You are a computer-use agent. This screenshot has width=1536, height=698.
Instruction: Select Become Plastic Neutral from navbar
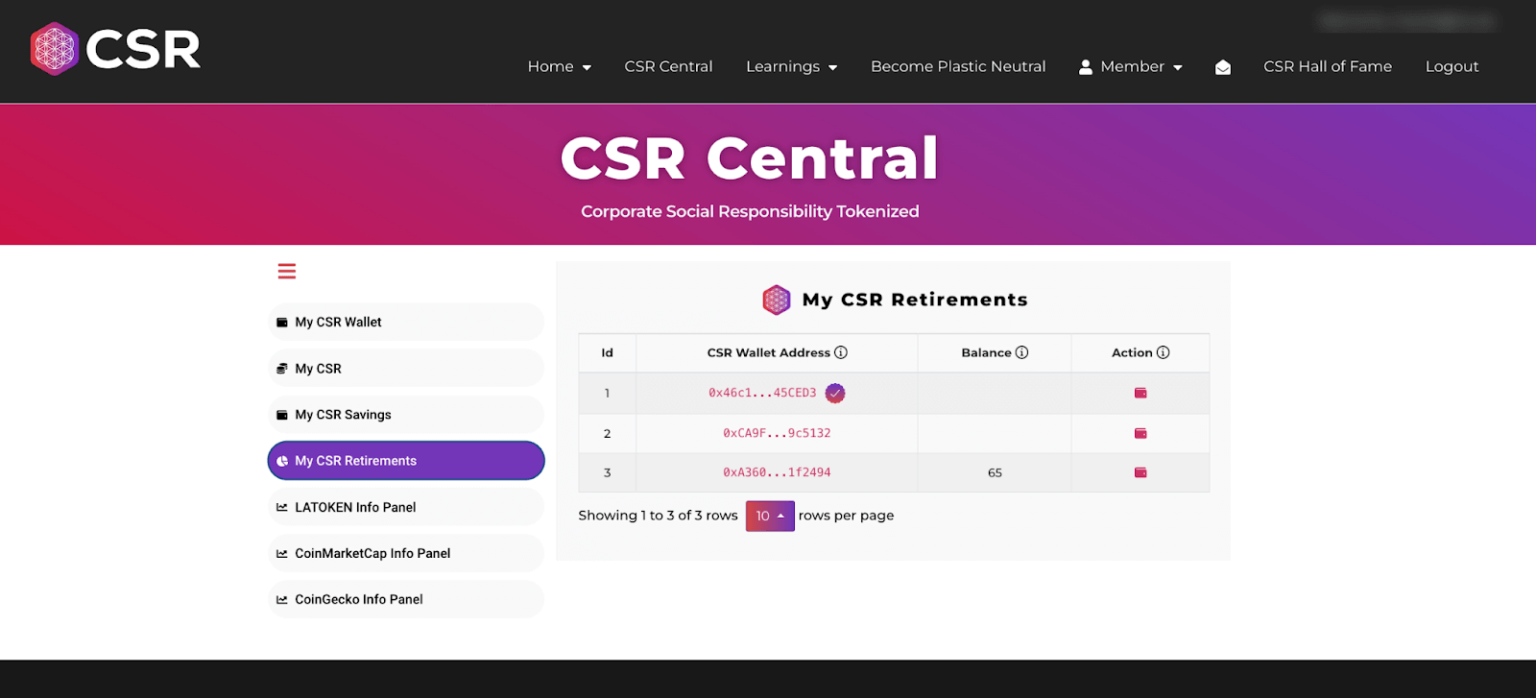(958, 66)
